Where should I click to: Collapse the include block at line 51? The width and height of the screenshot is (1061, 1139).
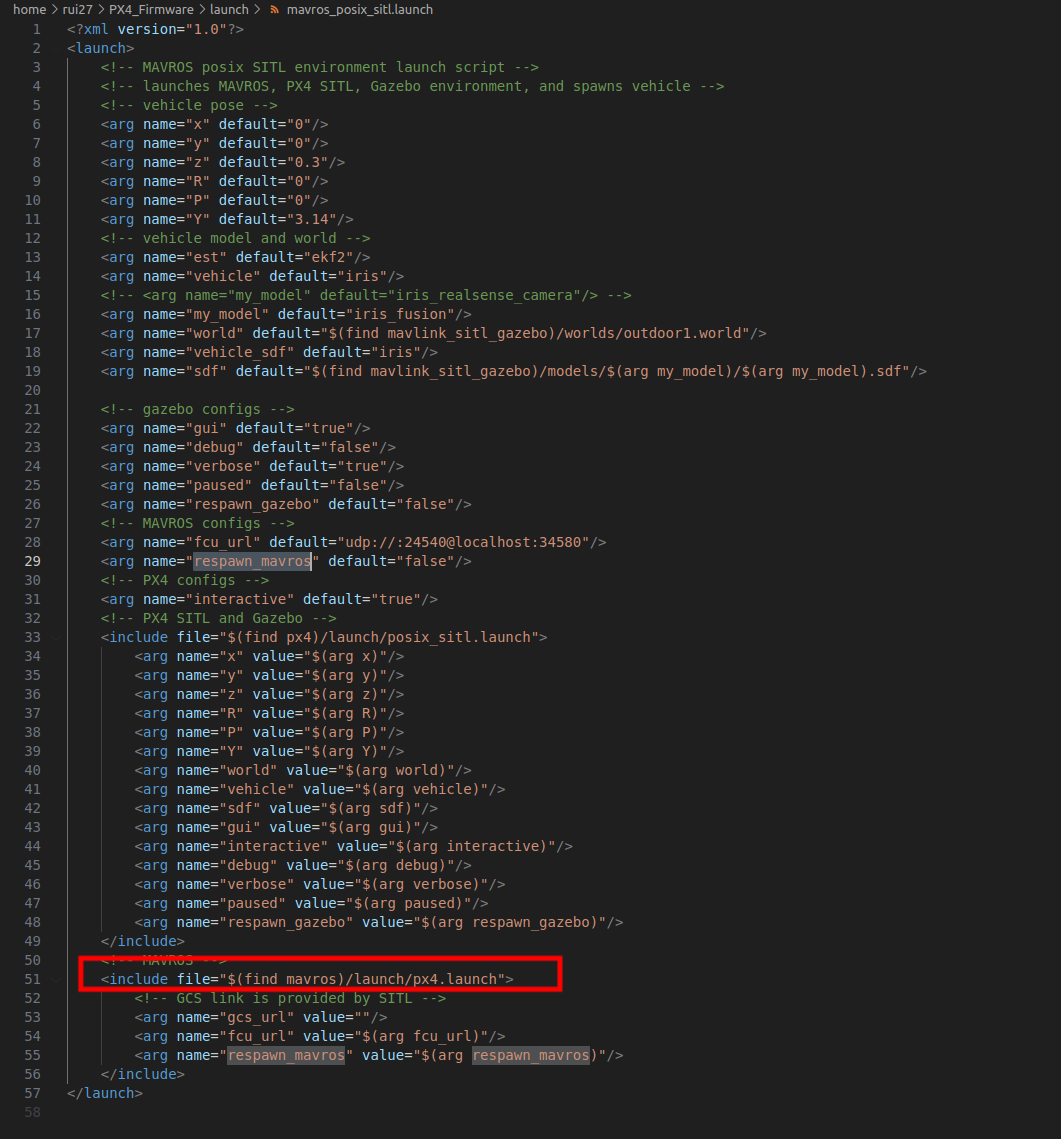pyautogui.click(x=56, y=979)
